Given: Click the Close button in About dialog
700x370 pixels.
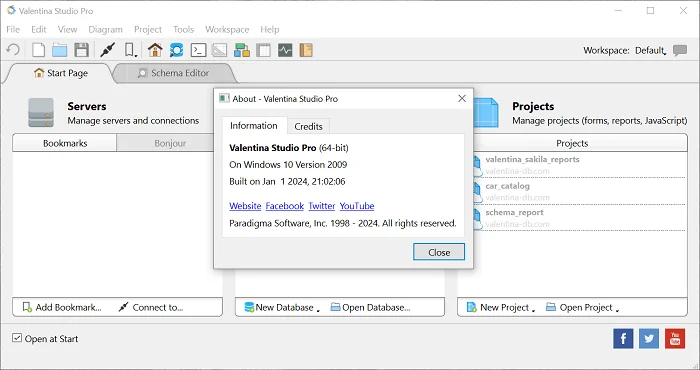Looking at the screenshot, I should 439,252.
